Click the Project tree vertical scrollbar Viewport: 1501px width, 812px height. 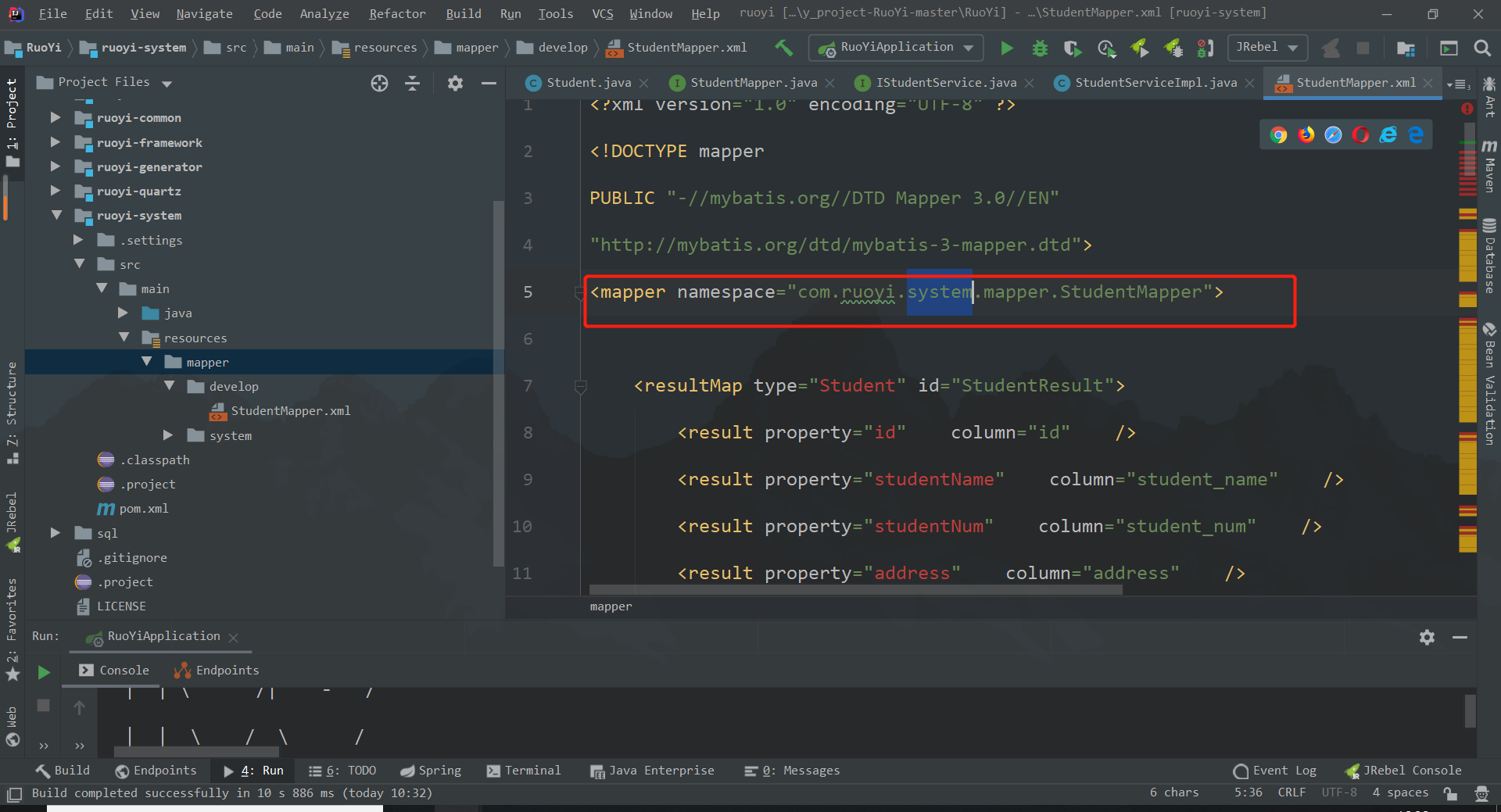(x=498, y=383)
